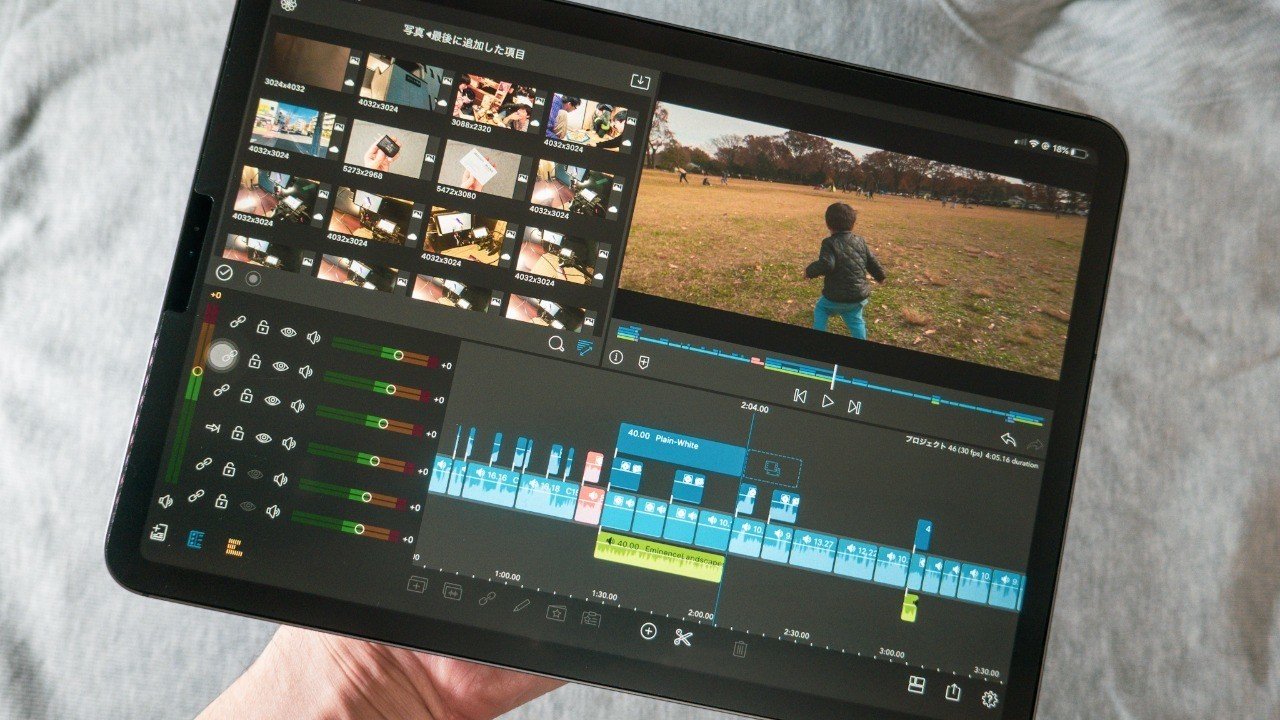Open the library search magnifier
This screenshot has height=720, width=1280.
tap(556, 343)
